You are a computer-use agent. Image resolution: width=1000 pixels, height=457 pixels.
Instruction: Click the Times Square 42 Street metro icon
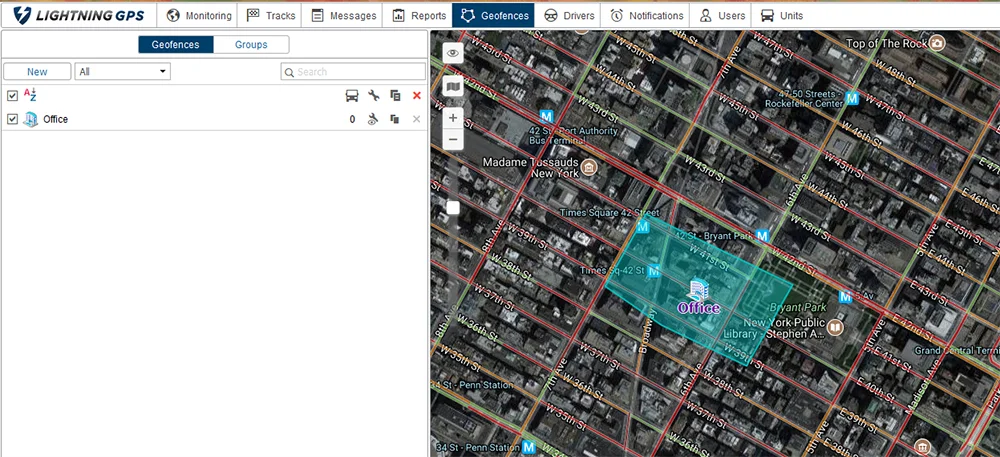coord(643,227)
